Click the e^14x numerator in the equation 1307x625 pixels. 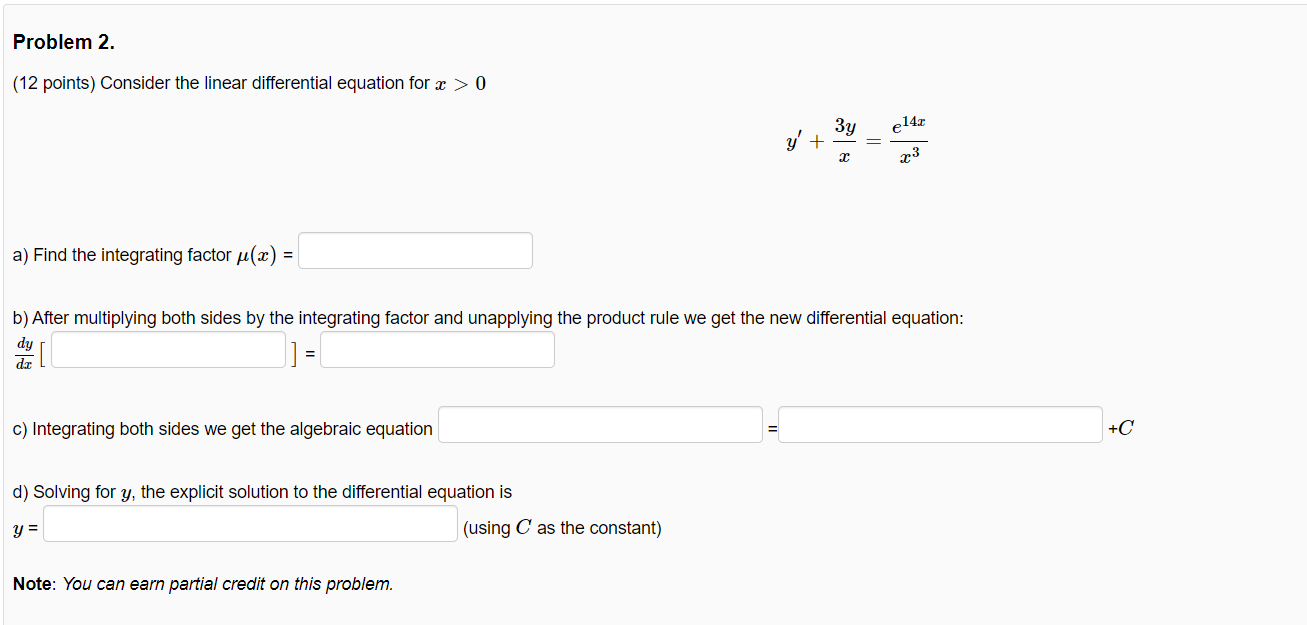tap(906, 123)
